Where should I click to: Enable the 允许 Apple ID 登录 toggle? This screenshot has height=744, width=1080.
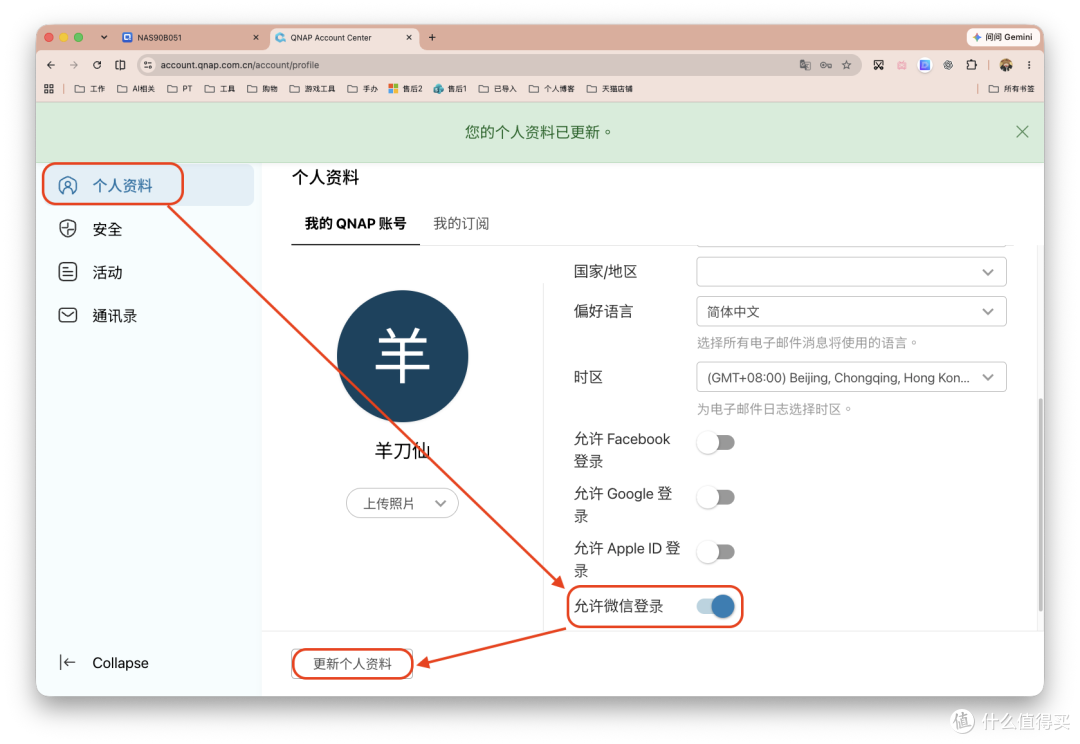[716, 552]
